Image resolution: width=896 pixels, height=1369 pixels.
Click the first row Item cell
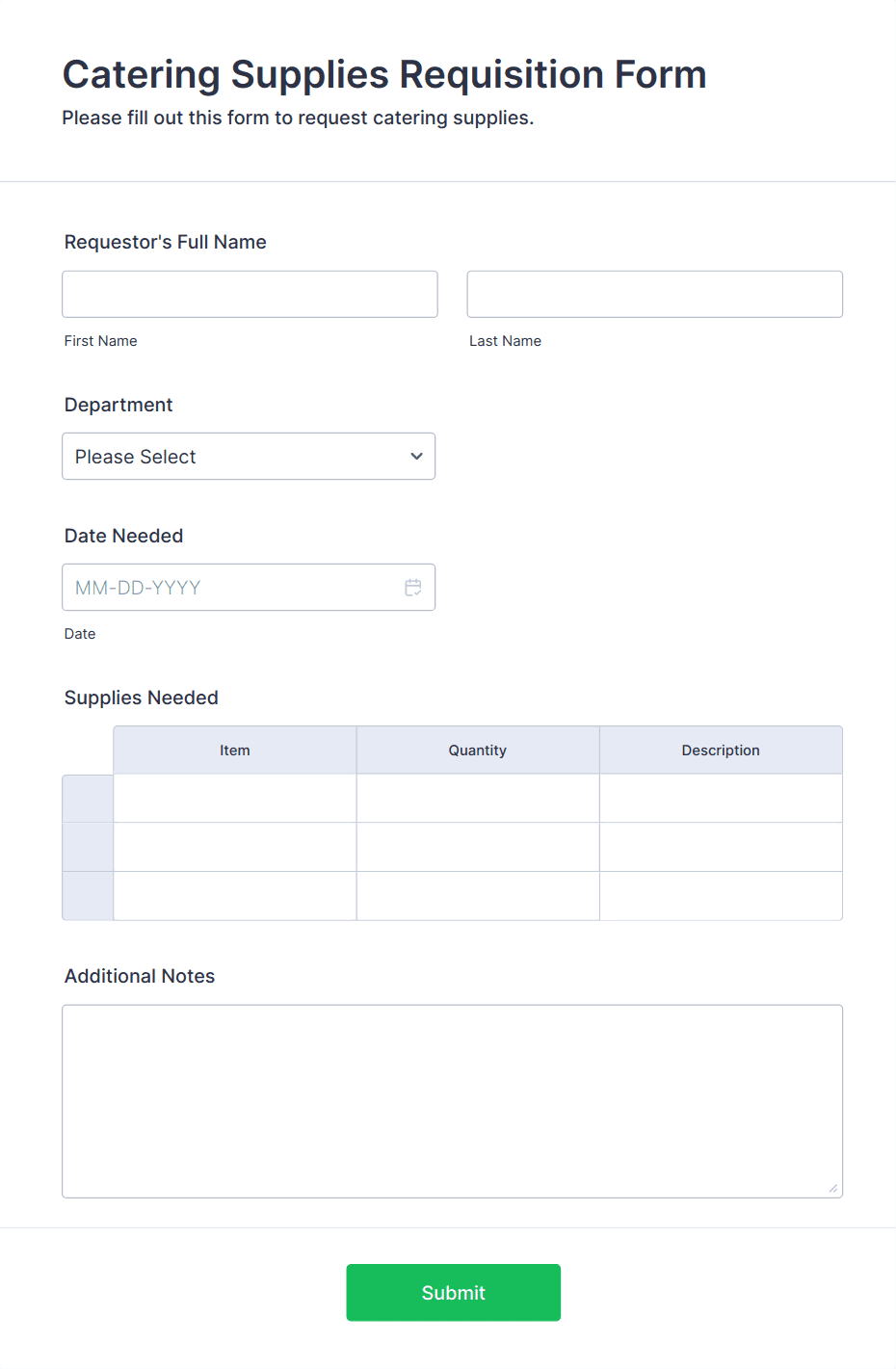coord(234,798)
